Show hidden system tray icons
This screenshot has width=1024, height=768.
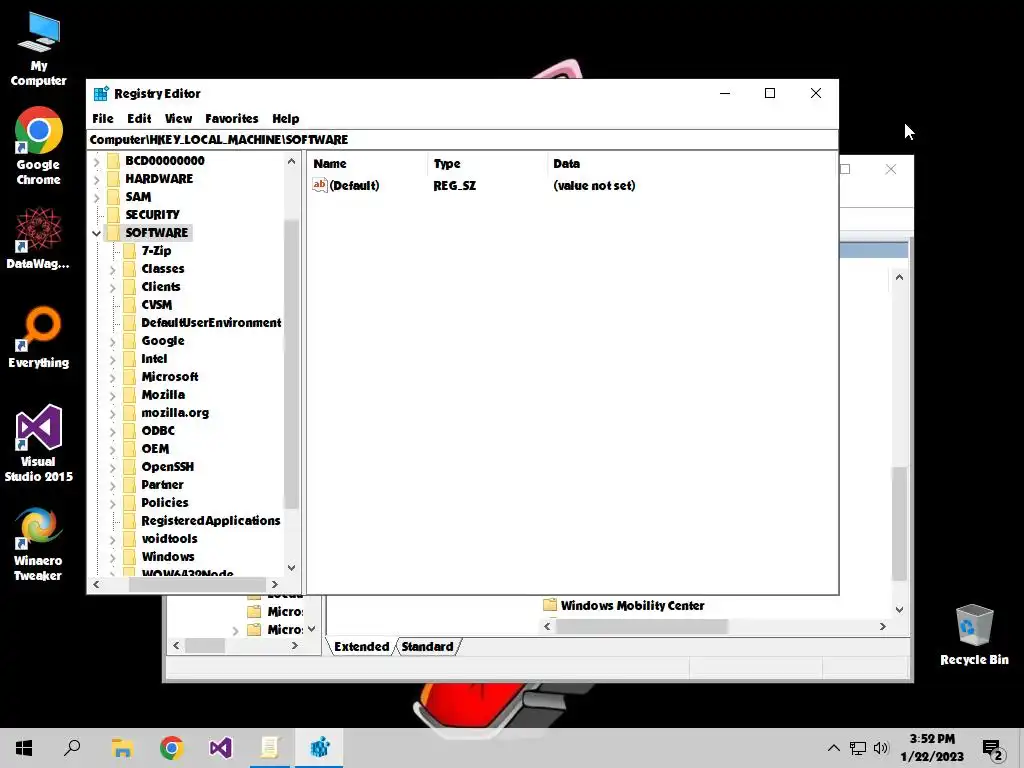pyautogui.click(x=833, y=748)
